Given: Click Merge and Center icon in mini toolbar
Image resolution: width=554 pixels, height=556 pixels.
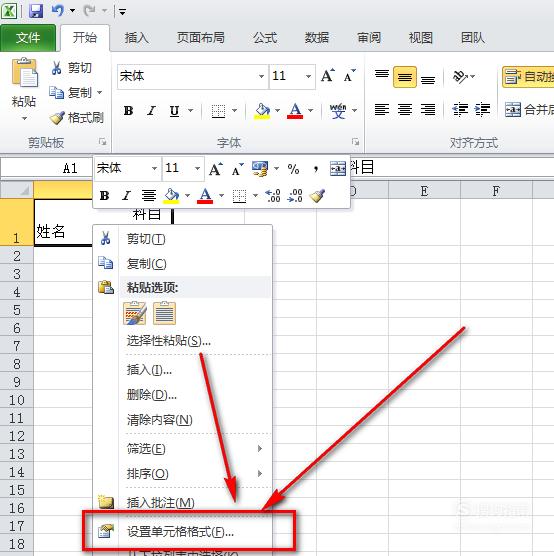Looking at the screenshot, I should pyautogui.click(x=338, y=169).
